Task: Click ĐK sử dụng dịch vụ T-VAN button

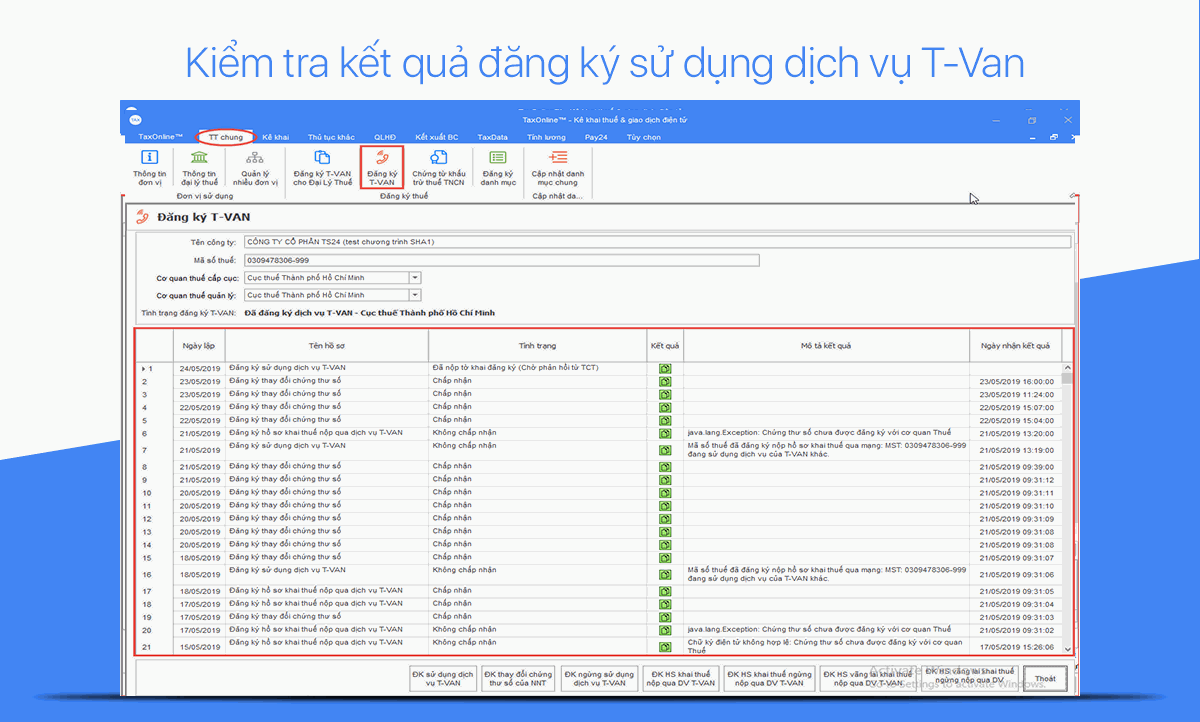Action: [x=443, y=679]
